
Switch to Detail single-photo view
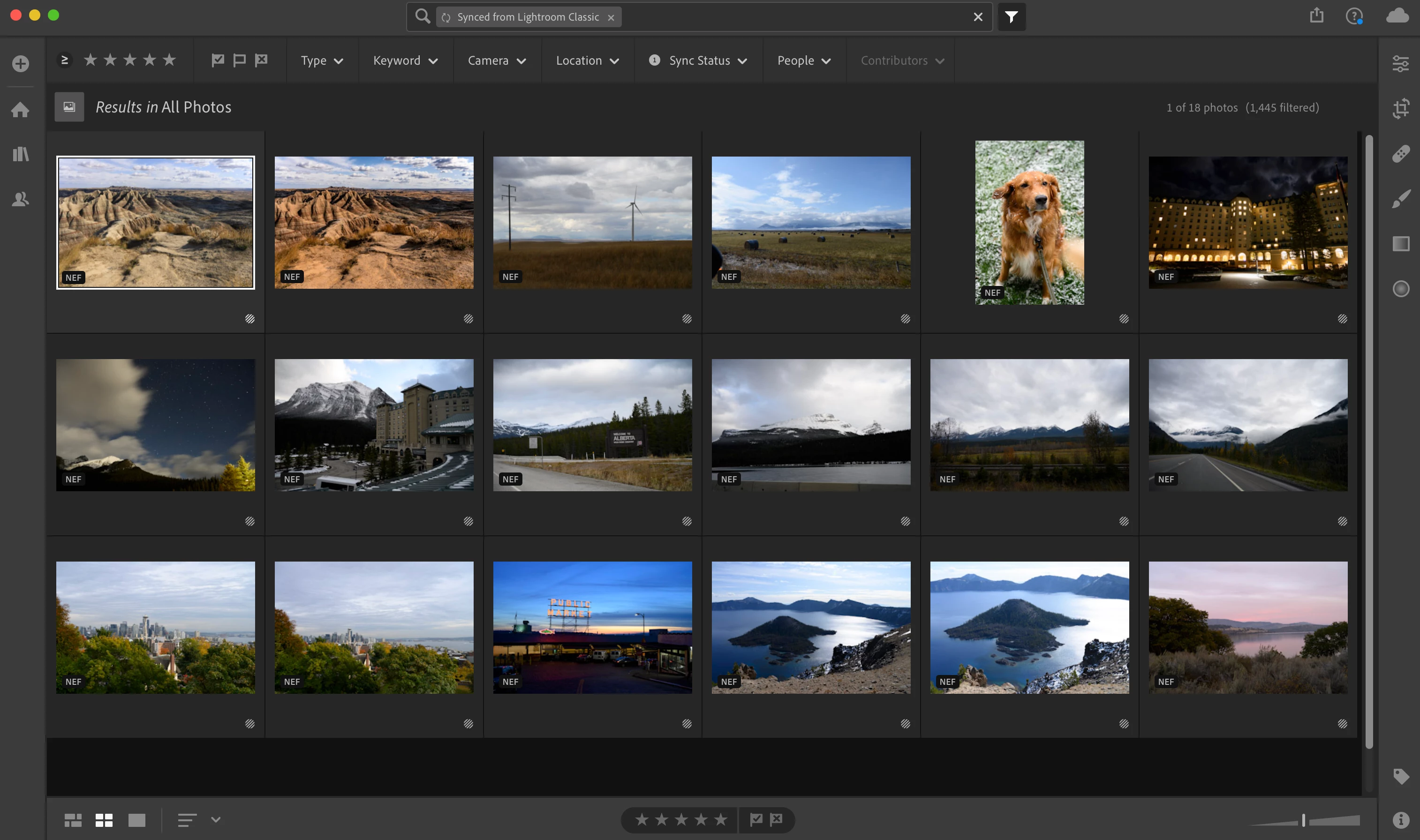point(136,820)
